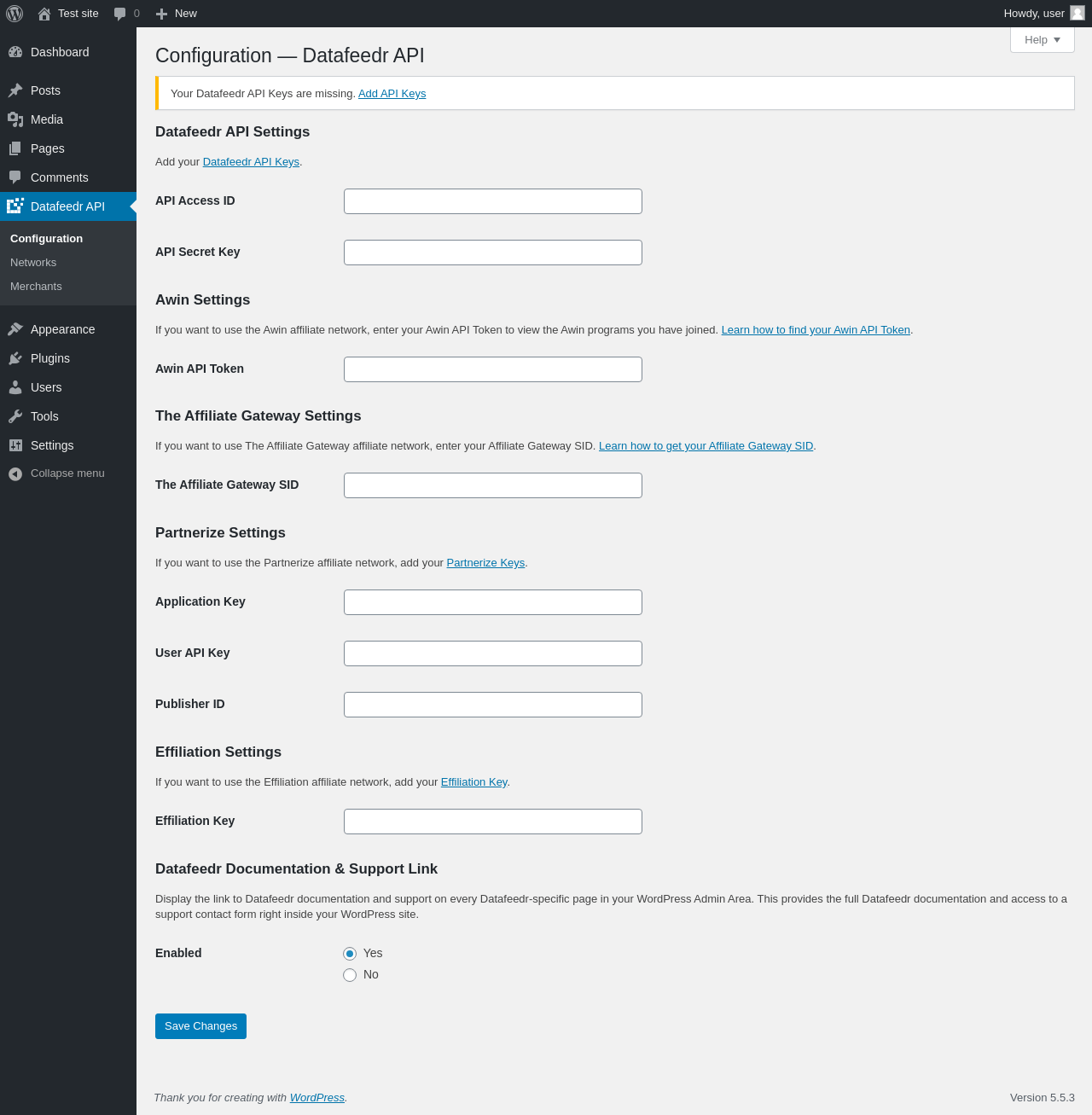Follow the Add API Keys link

[392, 94]
